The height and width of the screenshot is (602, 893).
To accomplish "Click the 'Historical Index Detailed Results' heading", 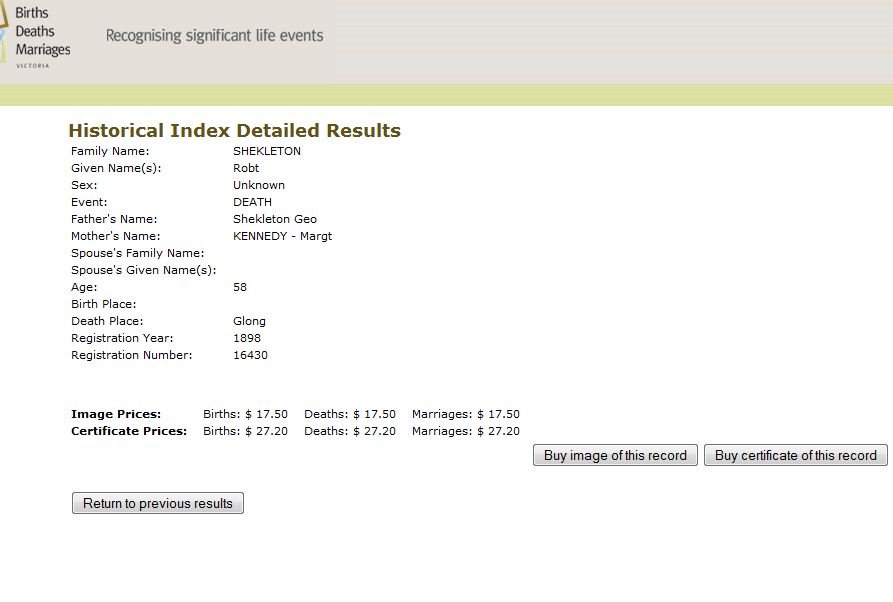I will pyautogui.click(x=234, y=131).
